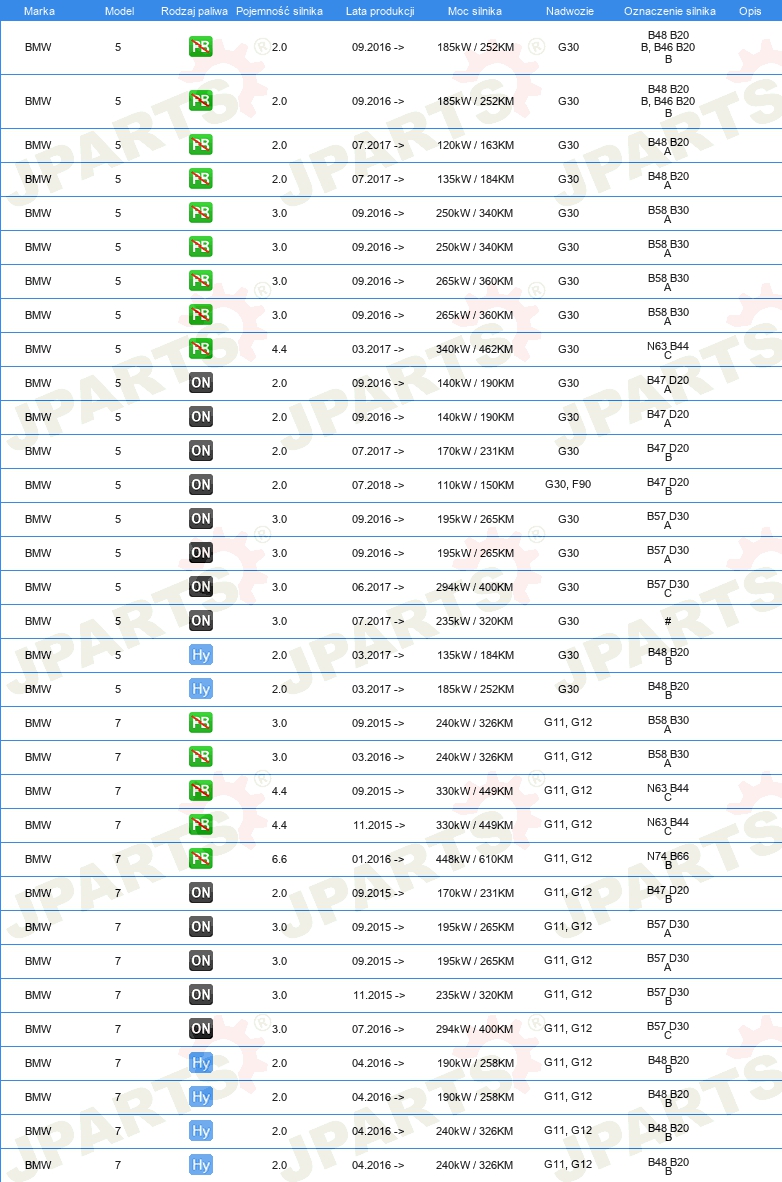This screenshot has height=1182, width=782.
Task: Click the petrol icon in the 2.0 135kW / 184KM row from 07.2017
Action: pos(201,179)
